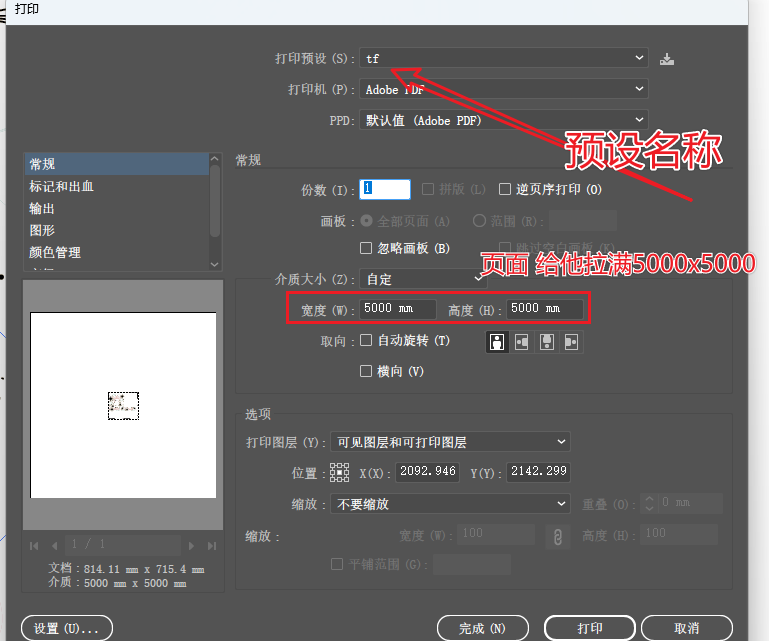The height and width of the screenshot is (641, 769).
Task: Select 标记和出血 in the category list
Action: point(62,187)
